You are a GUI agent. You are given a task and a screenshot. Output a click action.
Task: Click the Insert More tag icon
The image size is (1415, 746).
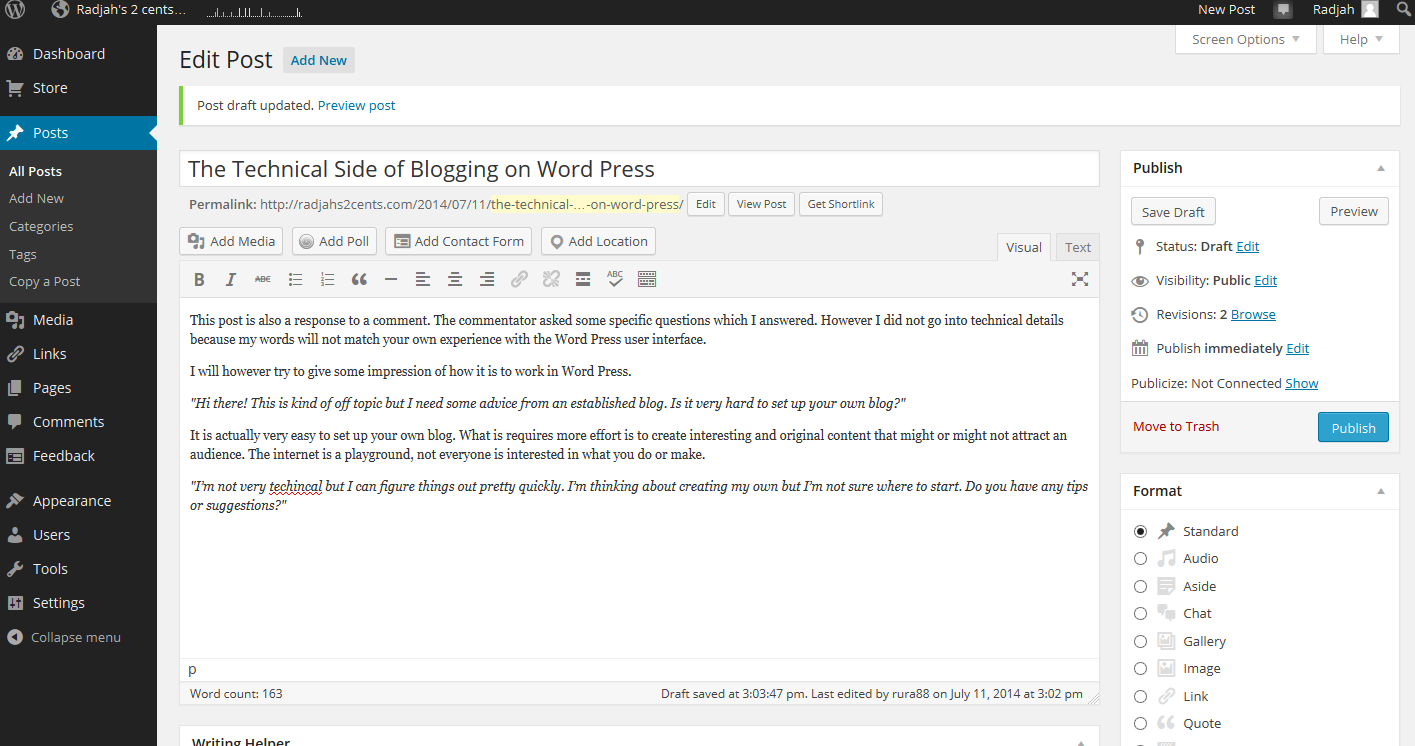pos(583,280)
